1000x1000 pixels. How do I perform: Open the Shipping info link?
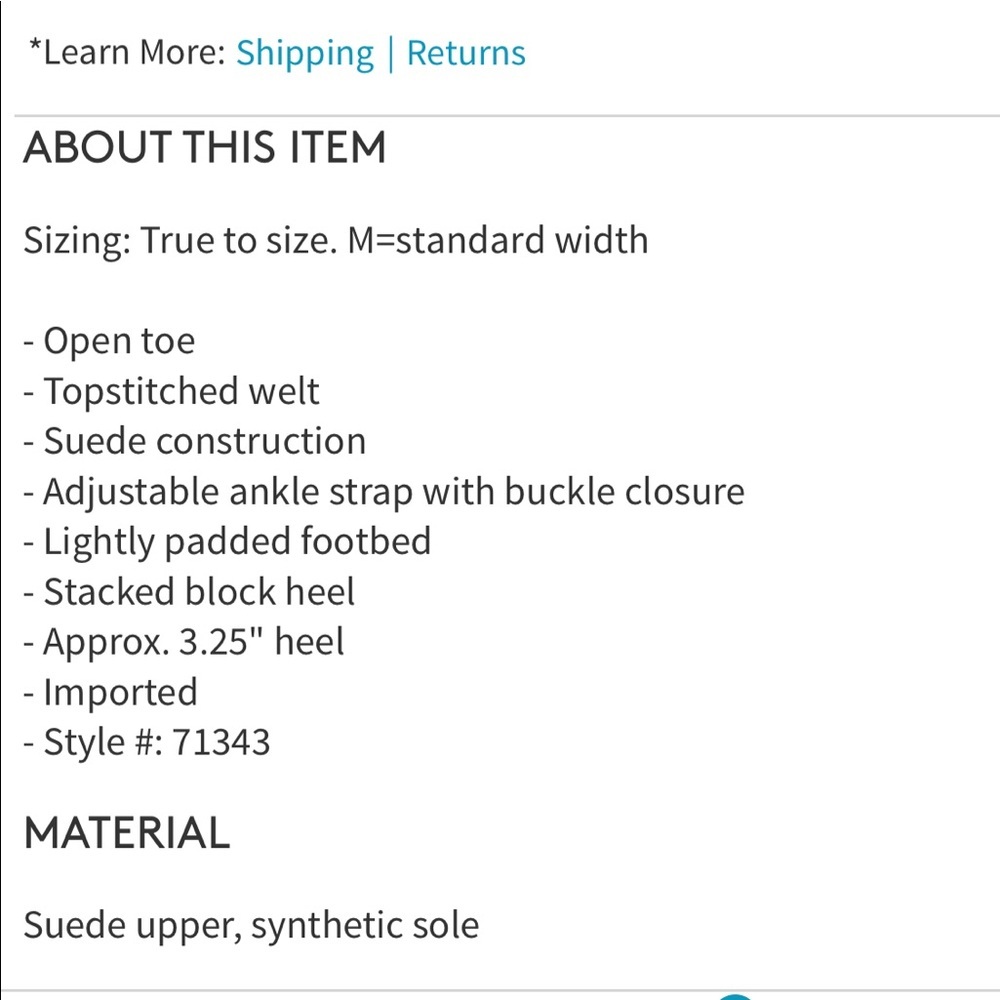(x=305, y=55)
